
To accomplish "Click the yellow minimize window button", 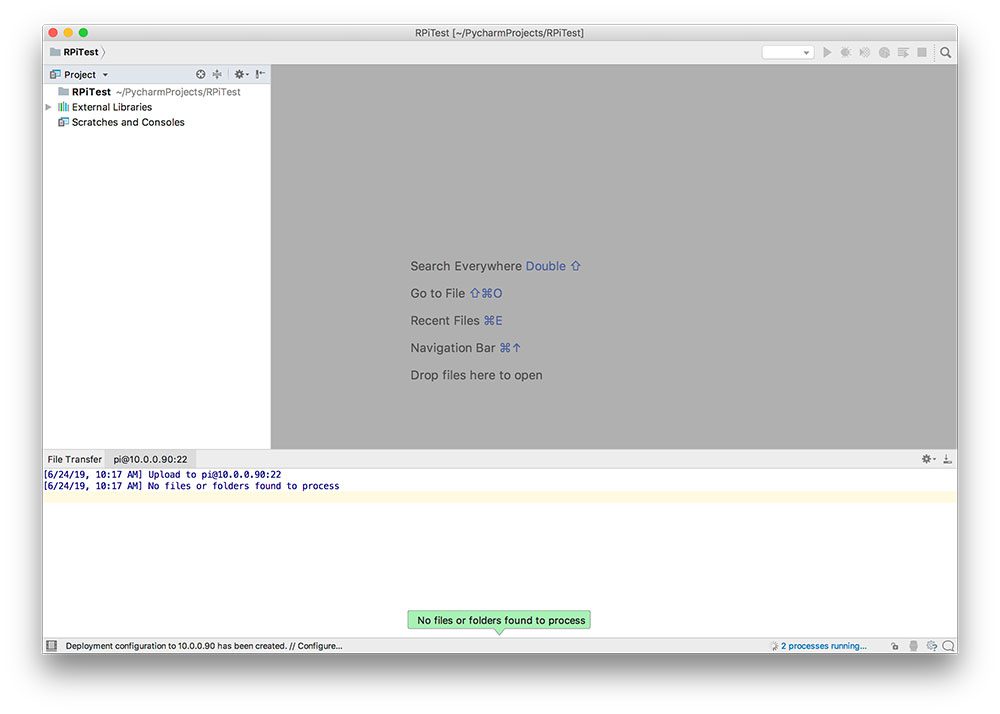I will (68, 33).
